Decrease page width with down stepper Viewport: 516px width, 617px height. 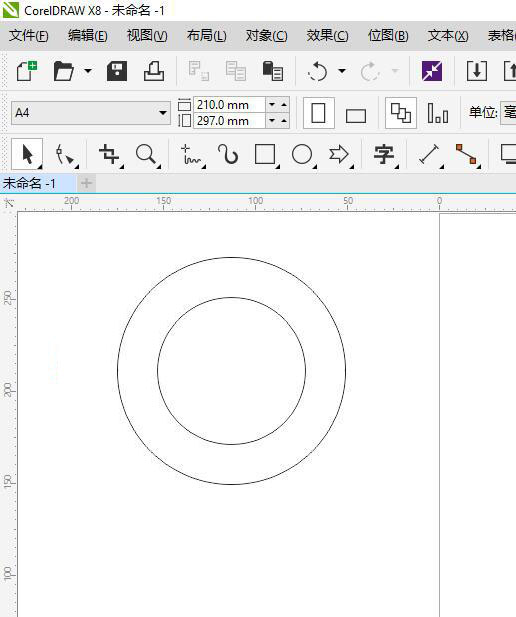(272, 105)
